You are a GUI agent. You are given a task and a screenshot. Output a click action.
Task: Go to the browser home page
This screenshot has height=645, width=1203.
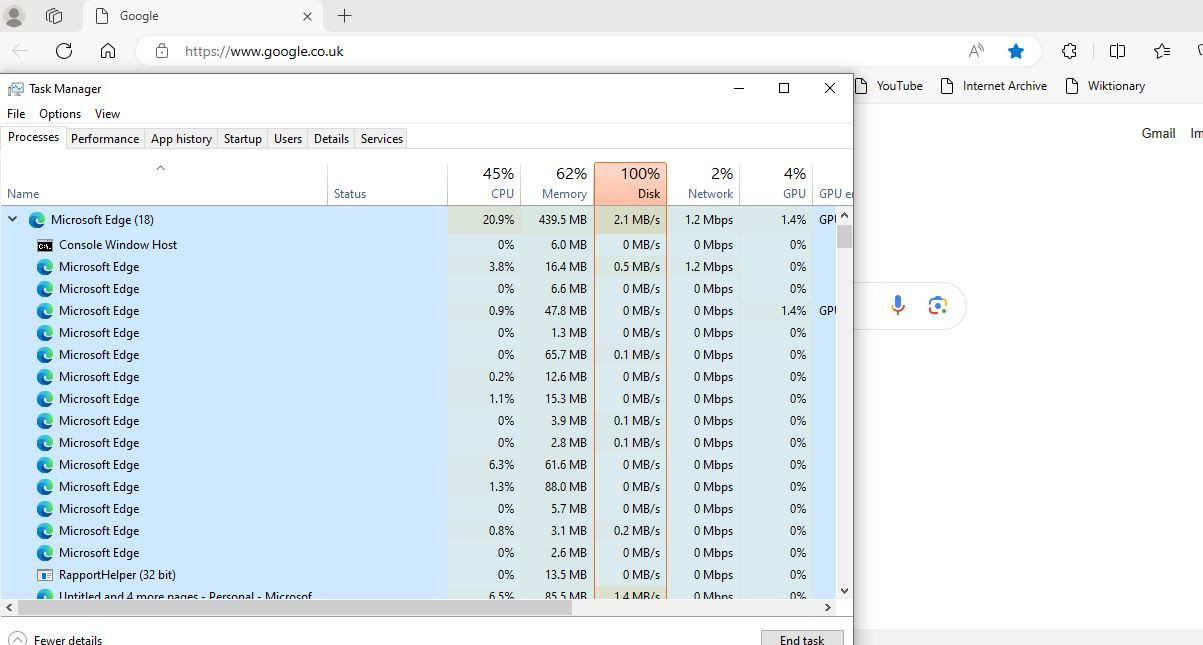point(108,51)
